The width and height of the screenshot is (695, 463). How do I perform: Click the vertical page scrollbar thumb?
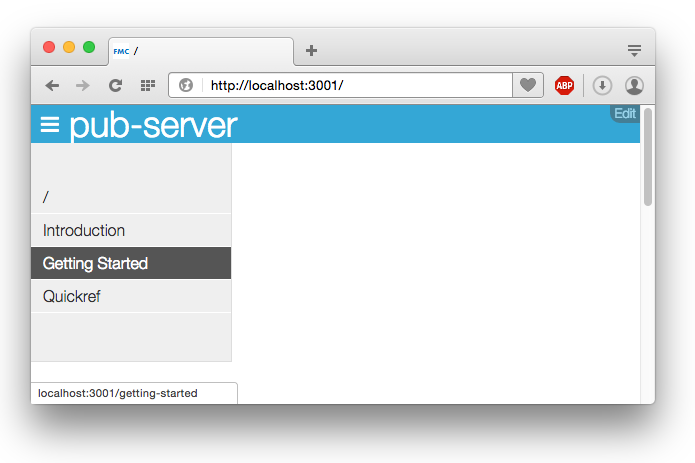(x=648, y=157)
